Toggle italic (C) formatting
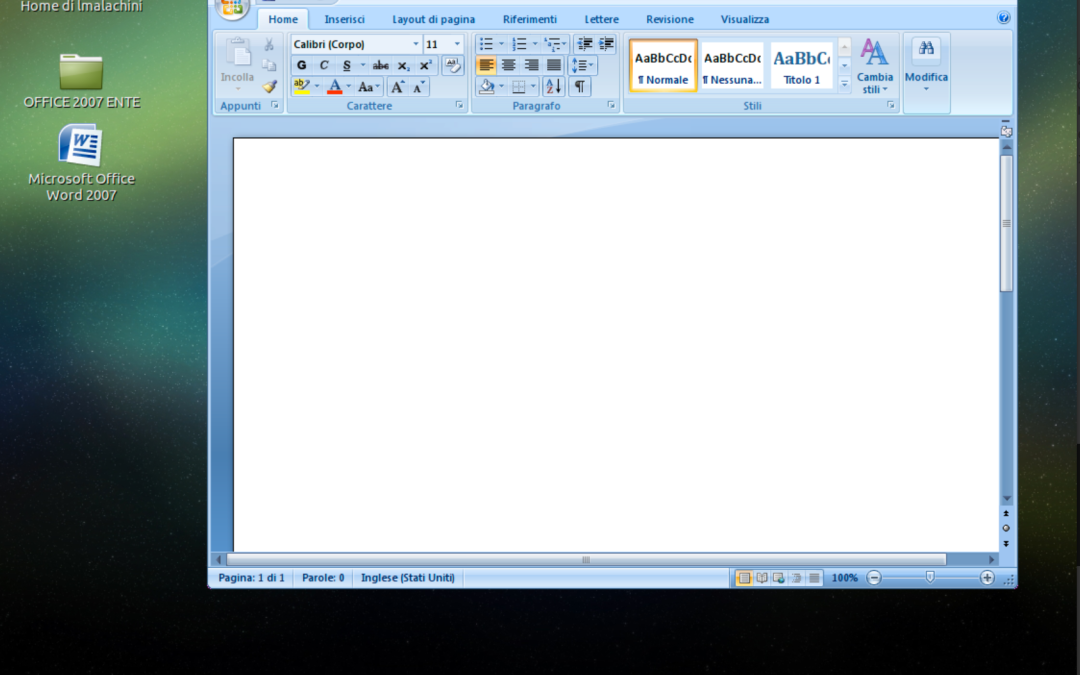The width and height of the screenshot is (1080, 675). pos(324,65)
